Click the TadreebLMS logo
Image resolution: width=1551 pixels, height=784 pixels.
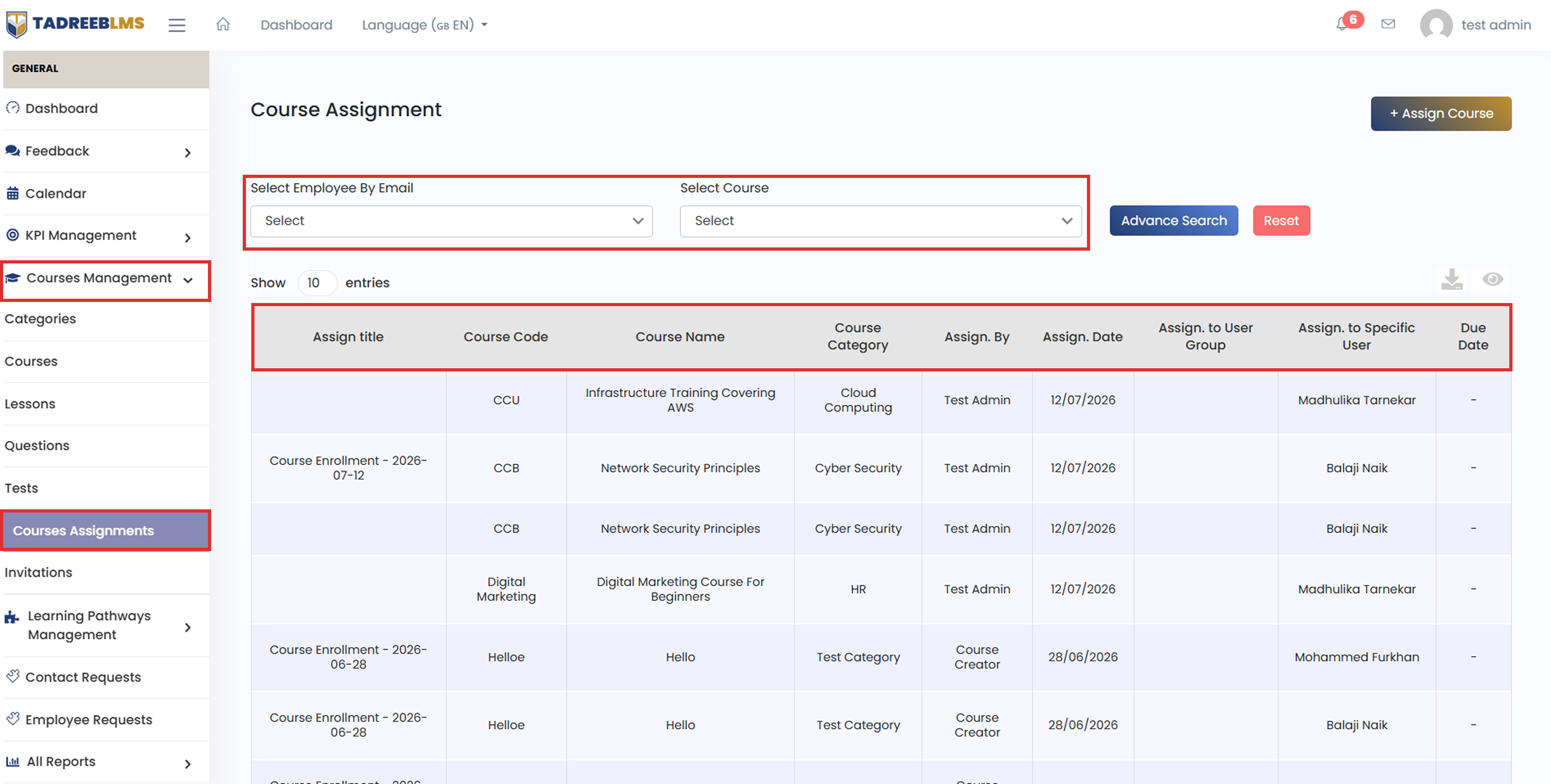75,24
